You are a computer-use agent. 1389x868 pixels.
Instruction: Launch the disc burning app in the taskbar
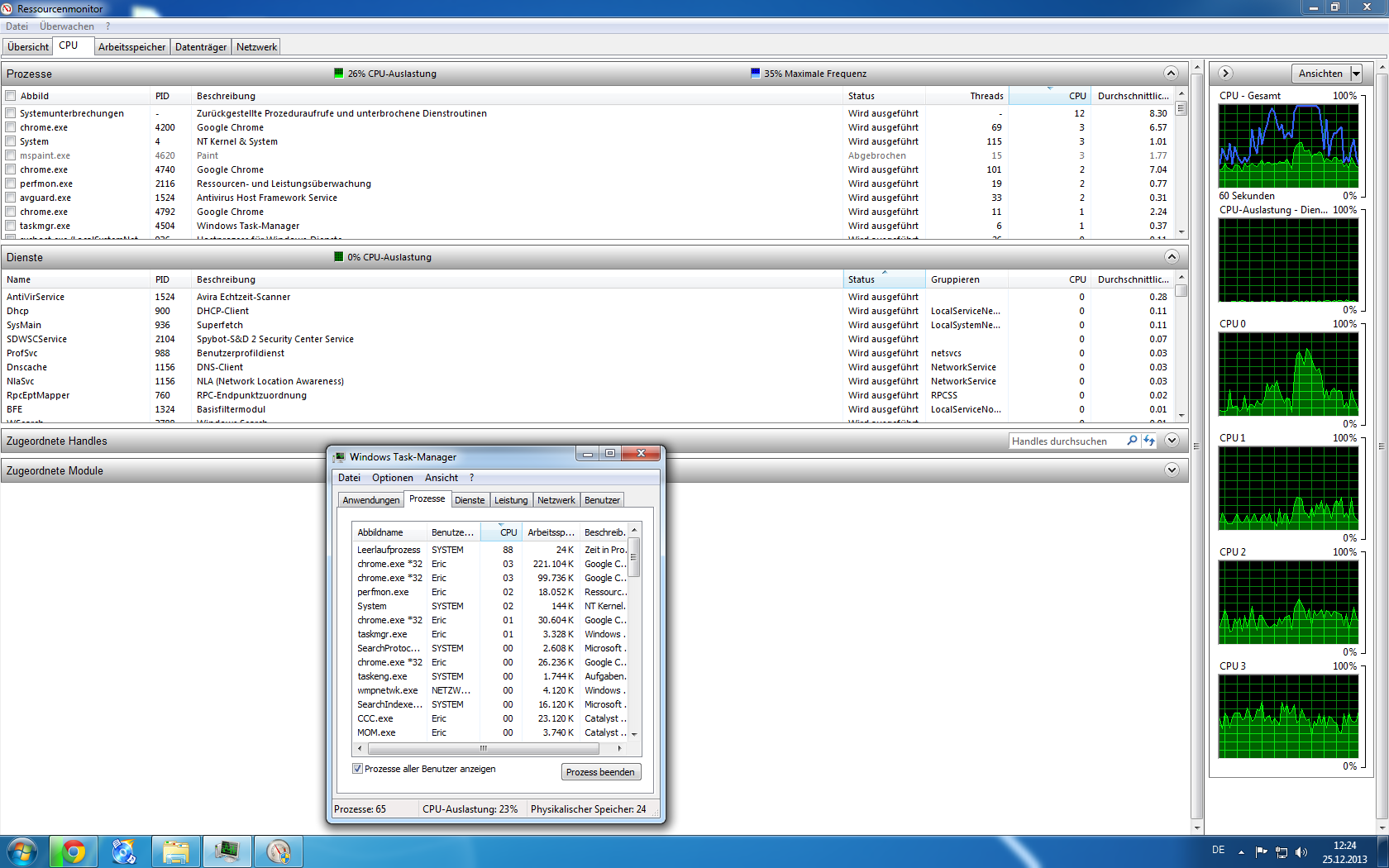pyautogui.click(x=124, y=851)
